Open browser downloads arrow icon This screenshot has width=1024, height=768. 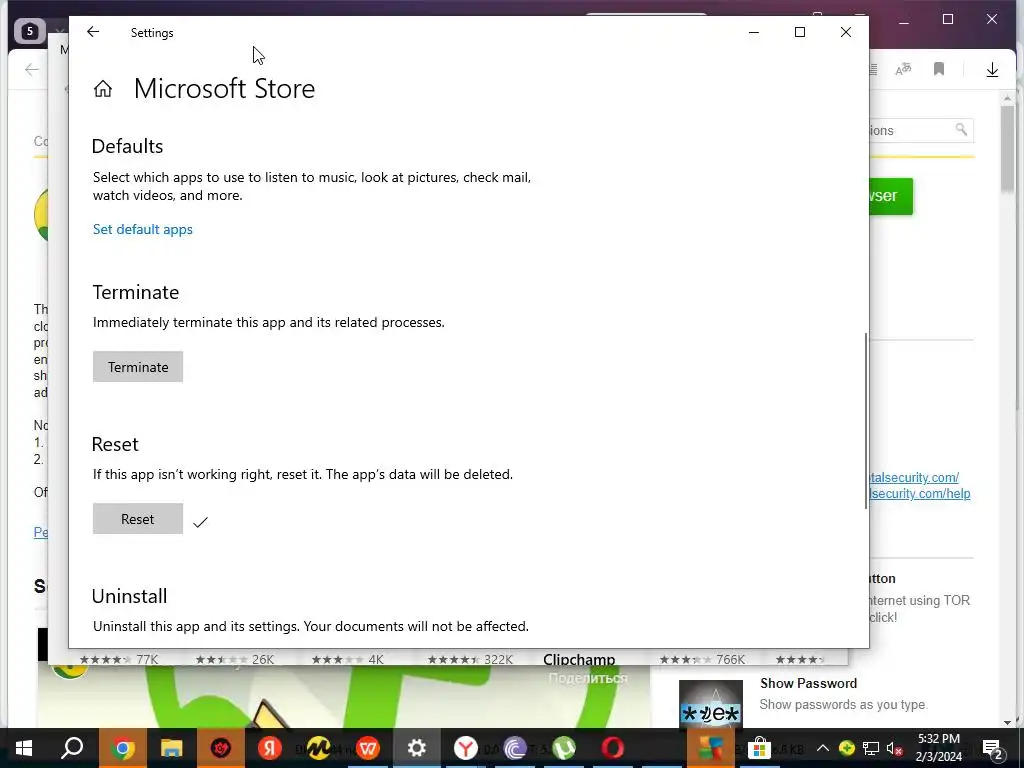coord(992,69)
